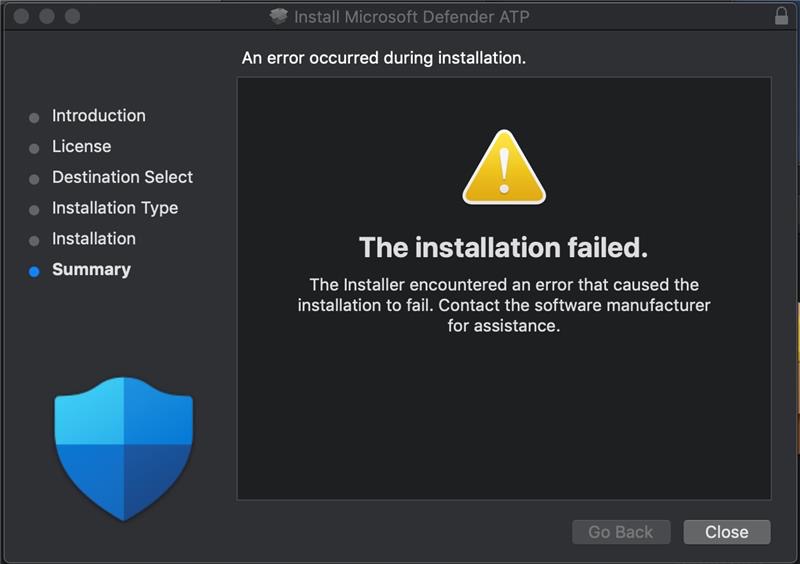Image resolution: width=800 pixels, height=564 pixels.
Task: Click the Install Microsoft Defender ATP title
Action: 412,17
